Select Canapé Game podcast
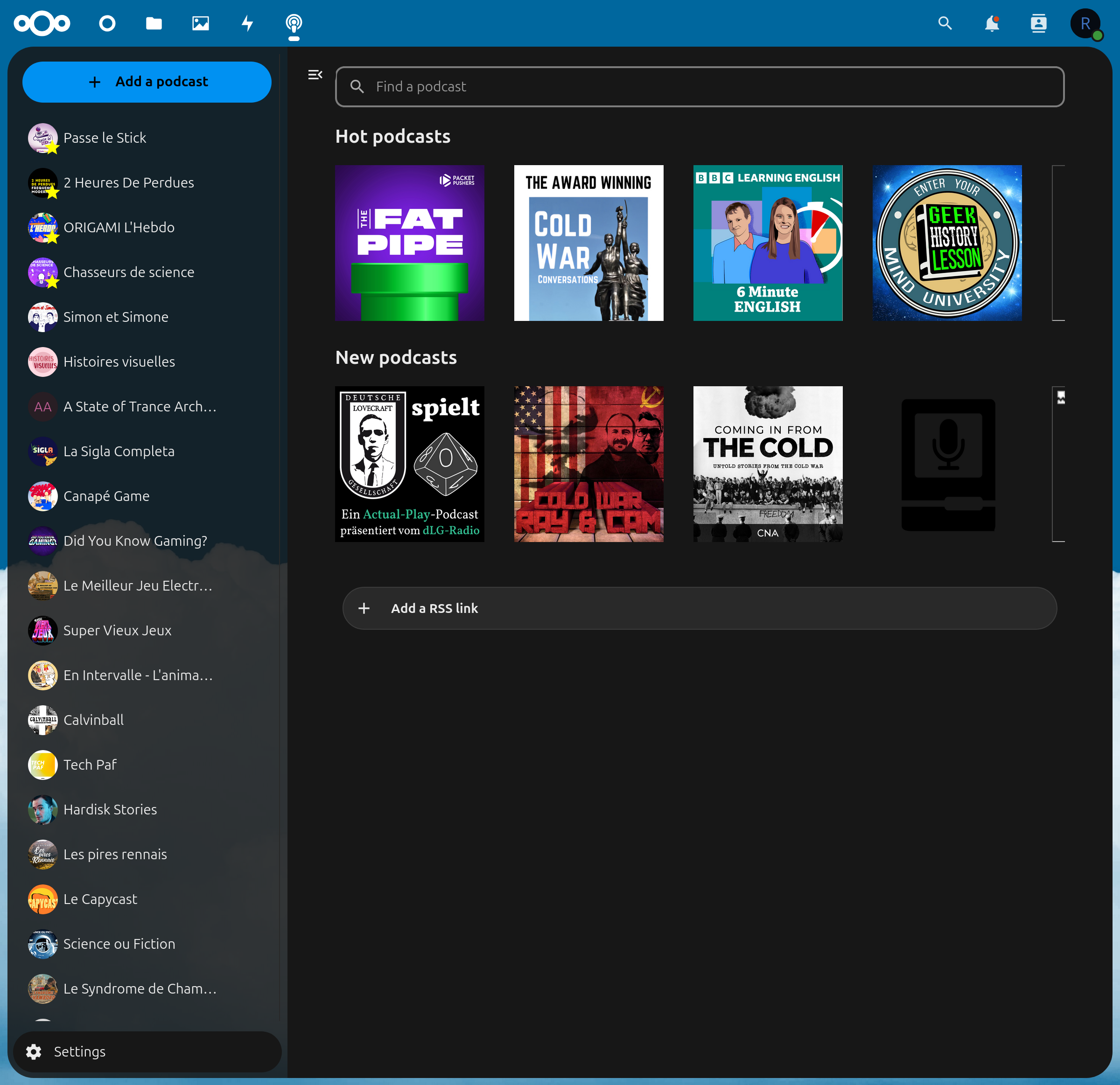 [x=147, y=496]
